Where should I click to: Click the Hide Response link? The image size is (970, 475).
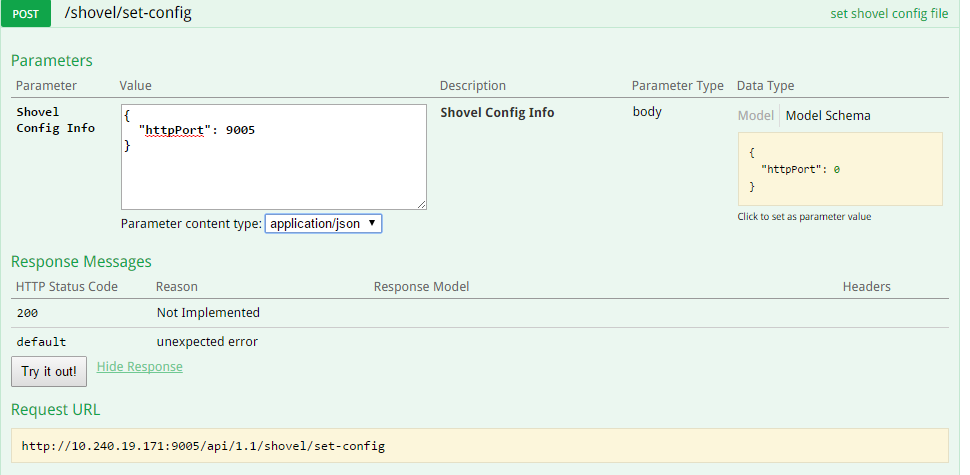(140, 367)
